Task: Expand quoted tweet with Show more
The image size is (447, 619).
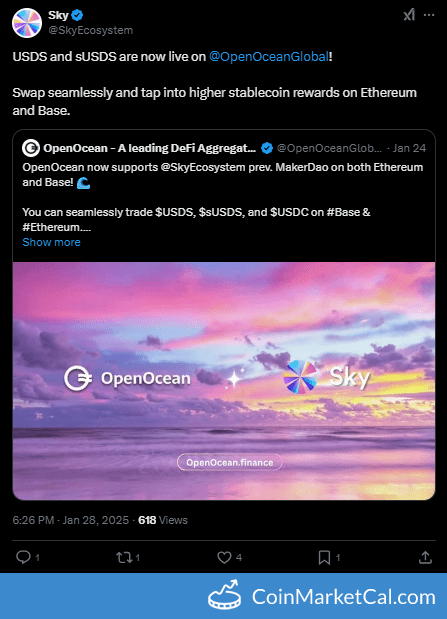Action: pos(51,242)
